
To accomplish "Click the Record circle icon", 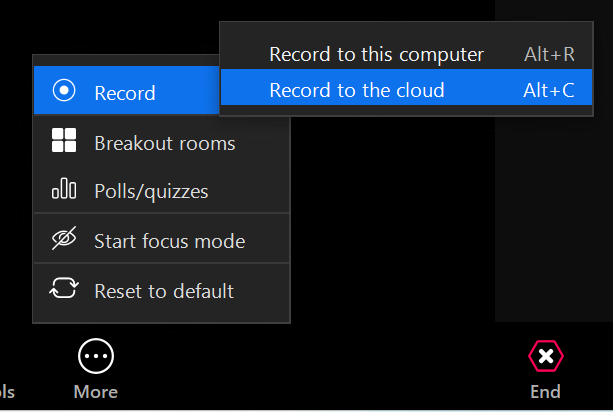I will [64, 92].
